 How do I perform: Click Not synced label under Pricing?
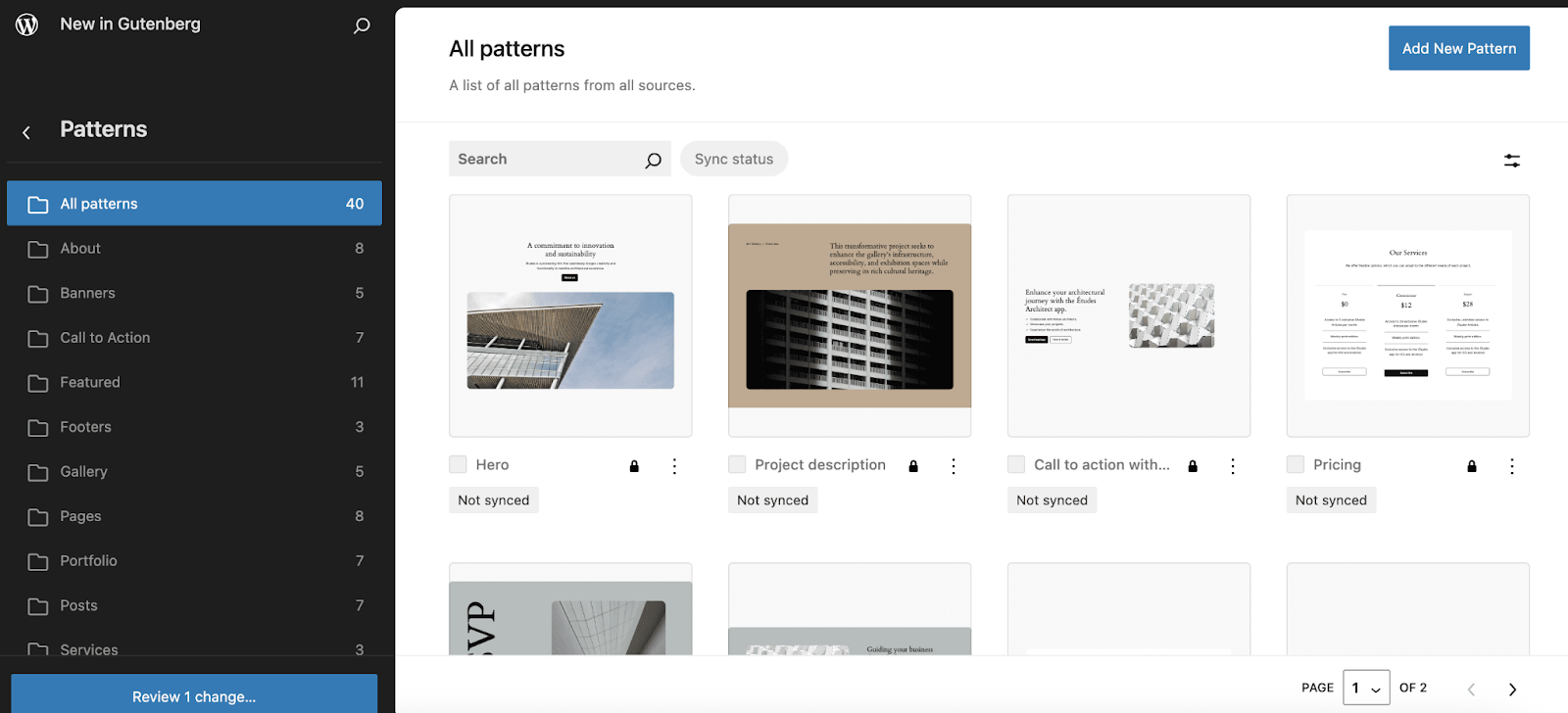point(1332,500)
